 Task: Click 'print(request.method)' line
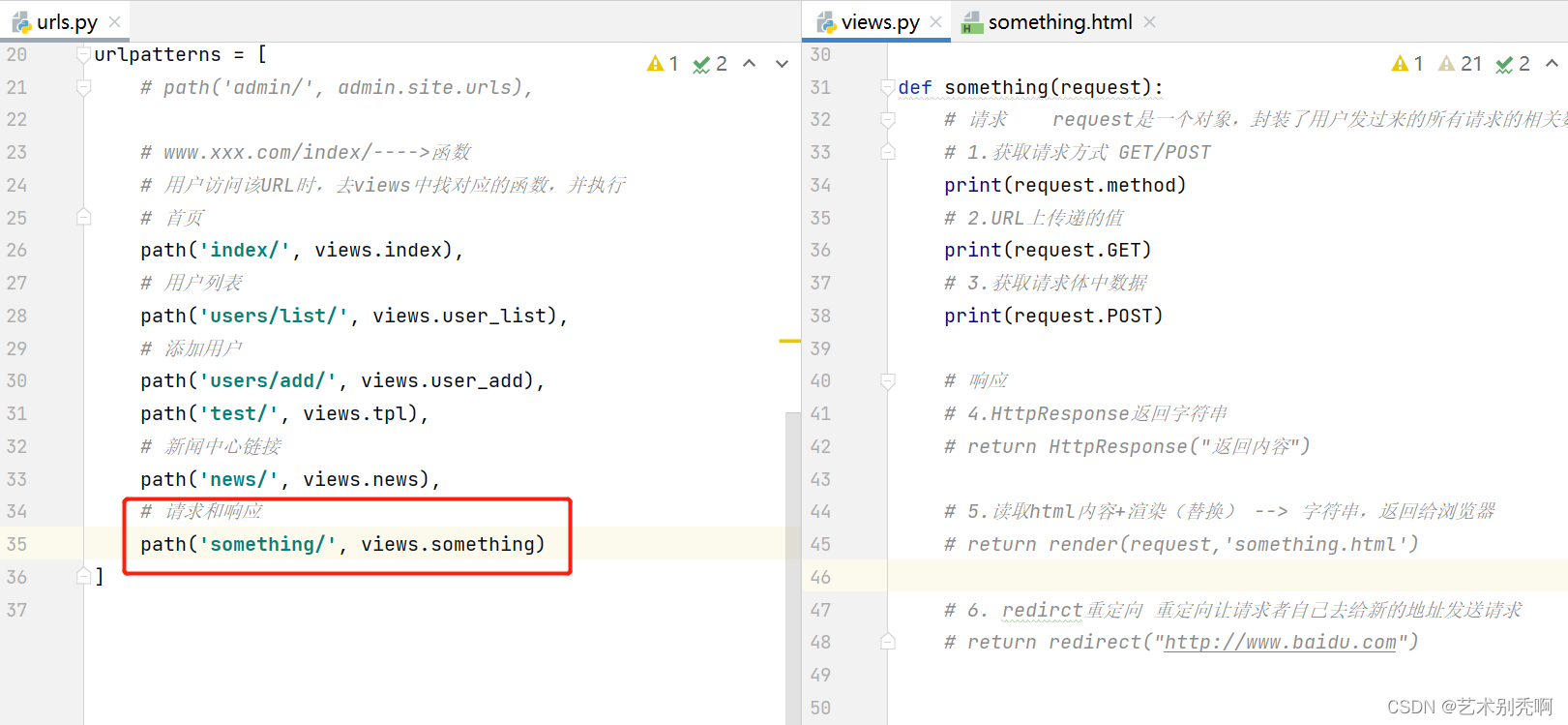click(x=1065, y=185)
